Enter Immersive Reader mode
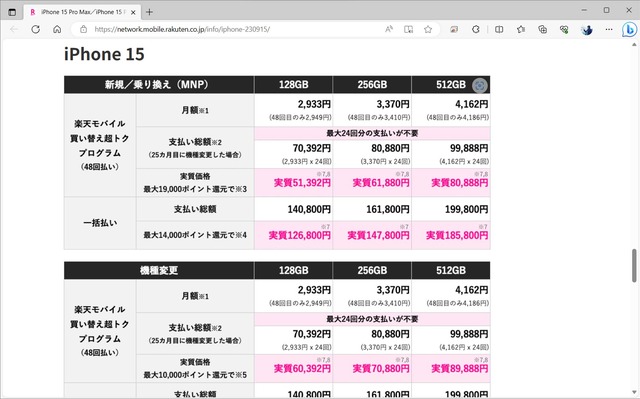This screenshot has height=399, width=640. (x=408, y=29)
